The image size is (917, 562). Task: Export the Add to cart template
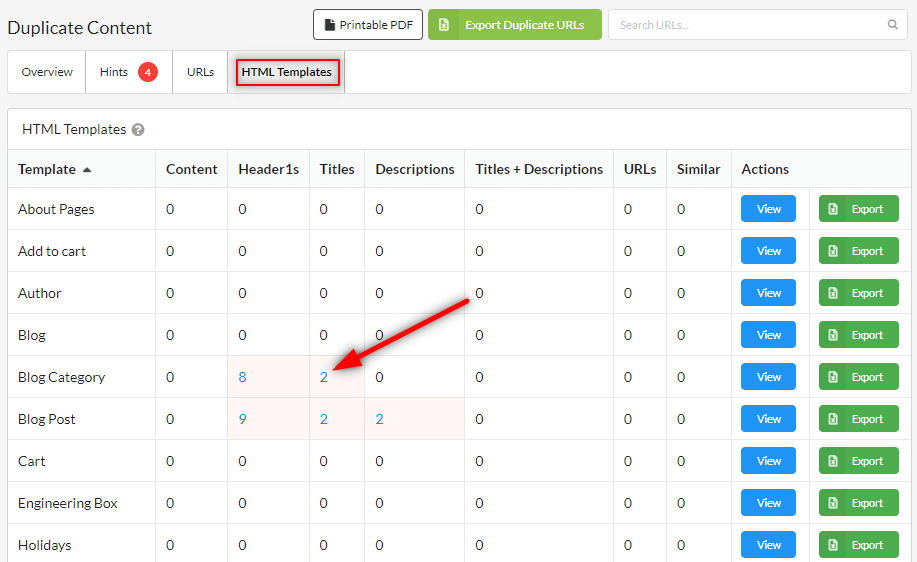pyautogui.click(x=858, y=251)
